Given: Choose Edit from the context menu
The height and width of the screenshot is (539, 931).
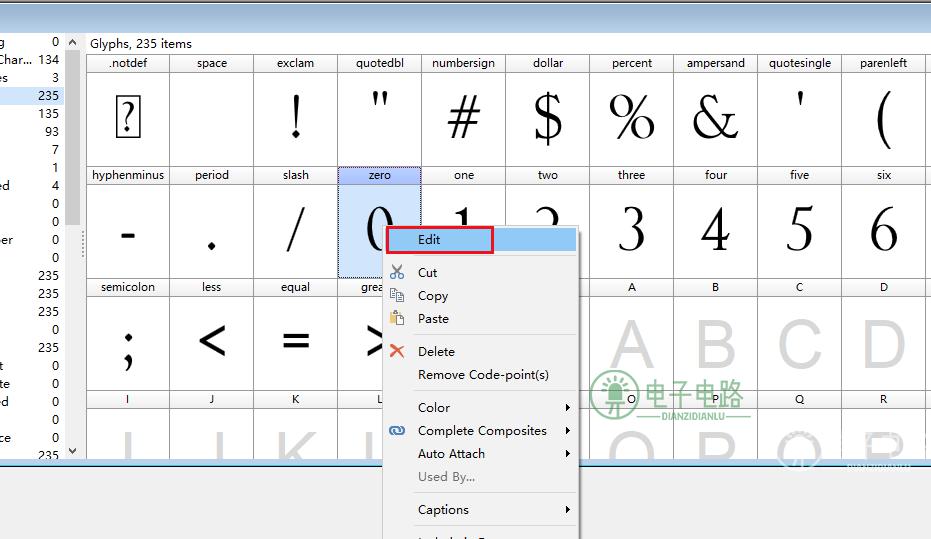Looking at the screenshot, I should click(x=481, y=240).
